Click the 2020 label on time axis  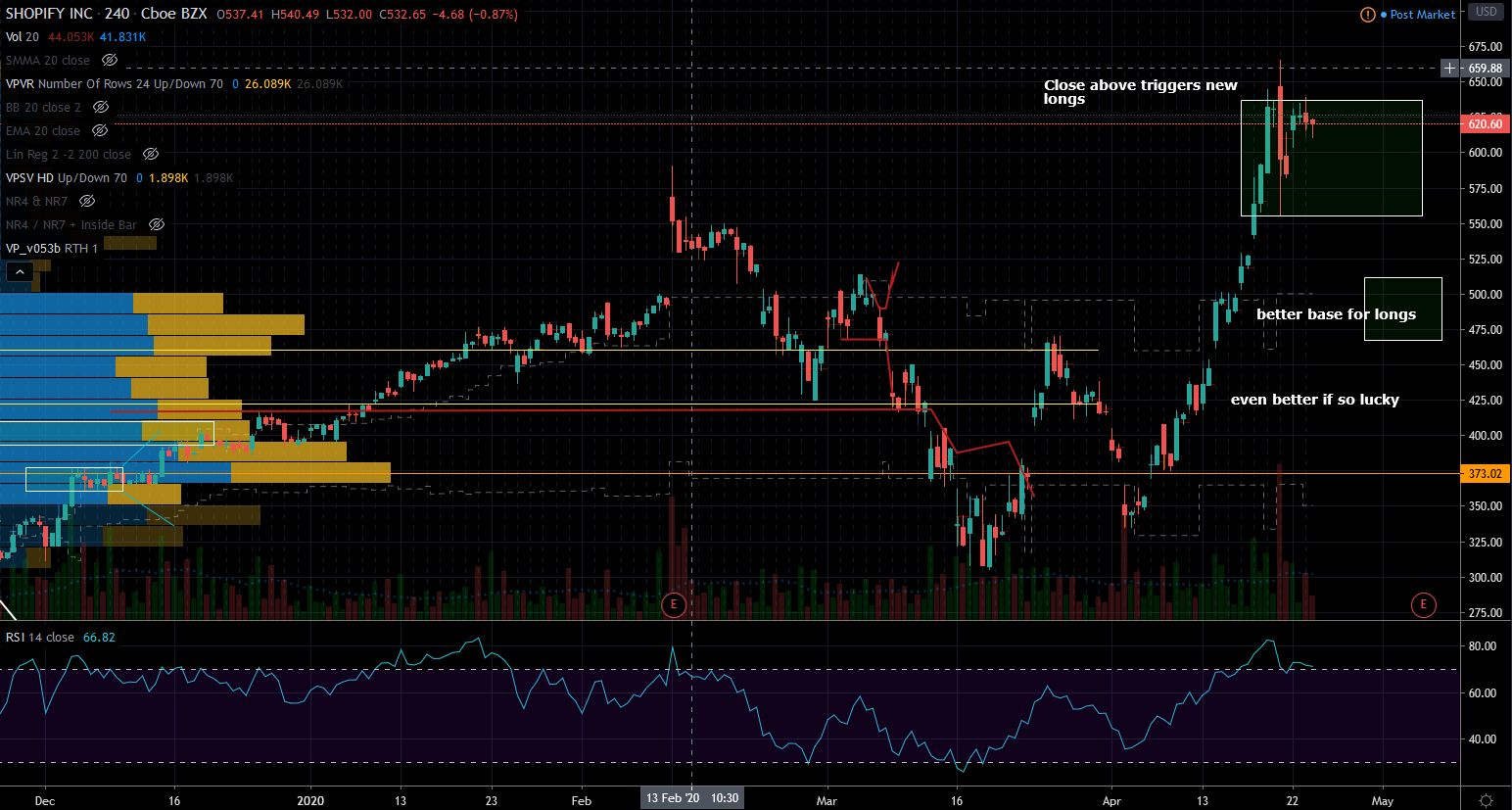[310, 801]
